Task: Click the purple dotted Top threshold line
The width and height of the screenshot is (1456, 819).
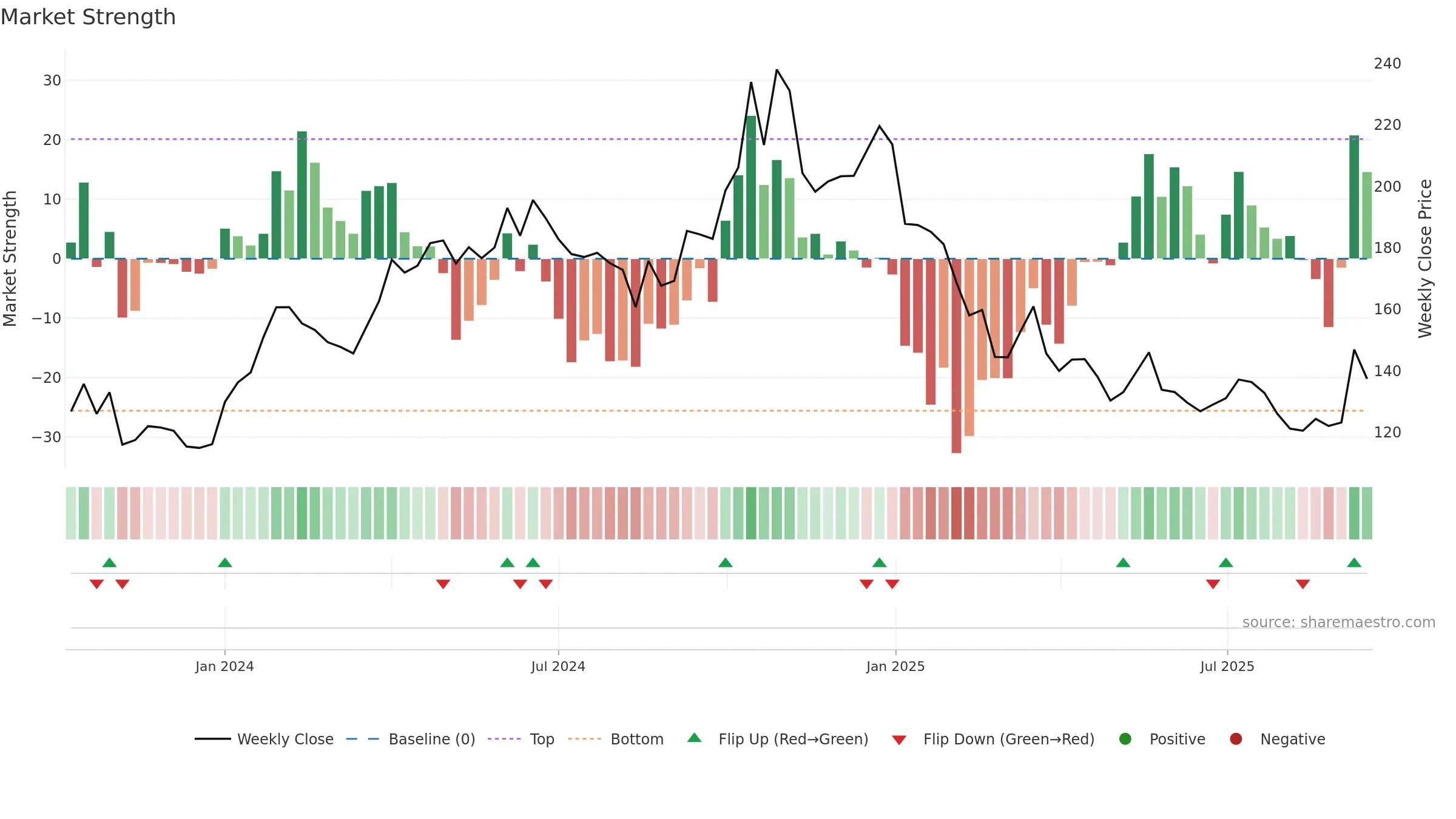Action: tap(718, 139)
